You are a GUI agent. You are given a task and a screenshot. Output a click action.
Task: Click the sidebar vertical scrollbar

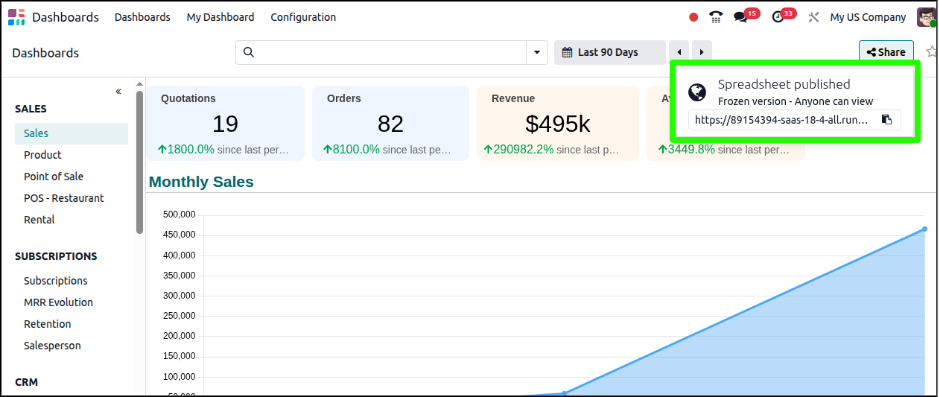[140, 162]
